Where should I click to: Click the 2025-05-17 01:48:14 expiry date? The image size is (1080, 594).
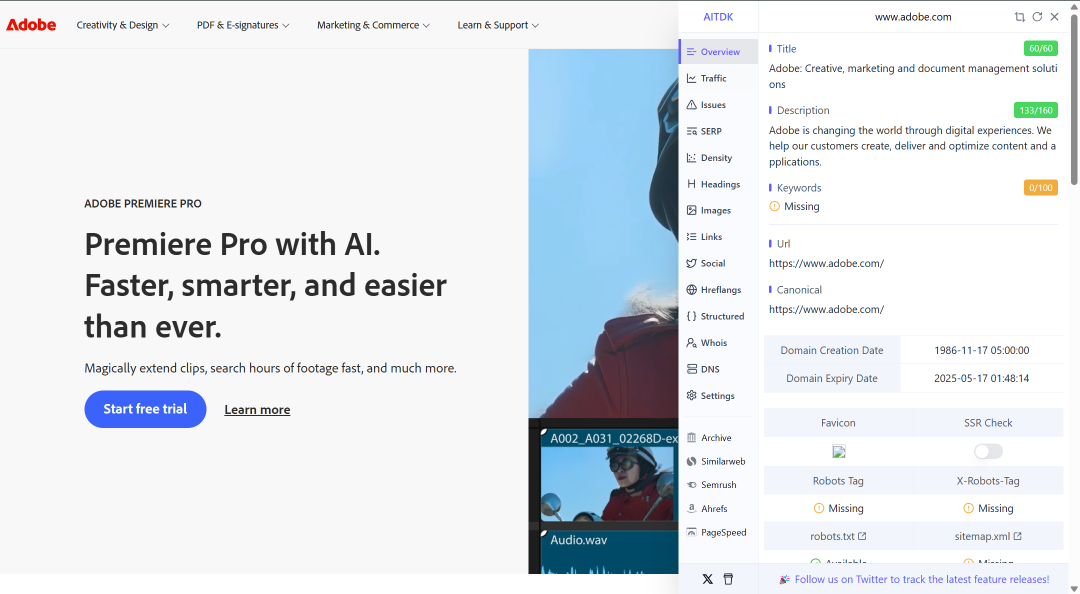click(x=982, y=378)
